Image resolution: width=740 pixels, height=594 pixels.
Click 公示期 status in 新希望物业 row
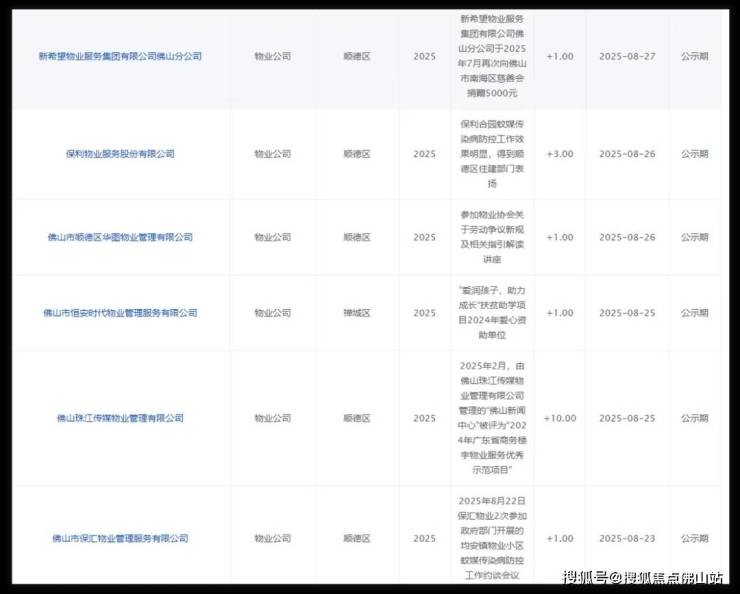695,56
